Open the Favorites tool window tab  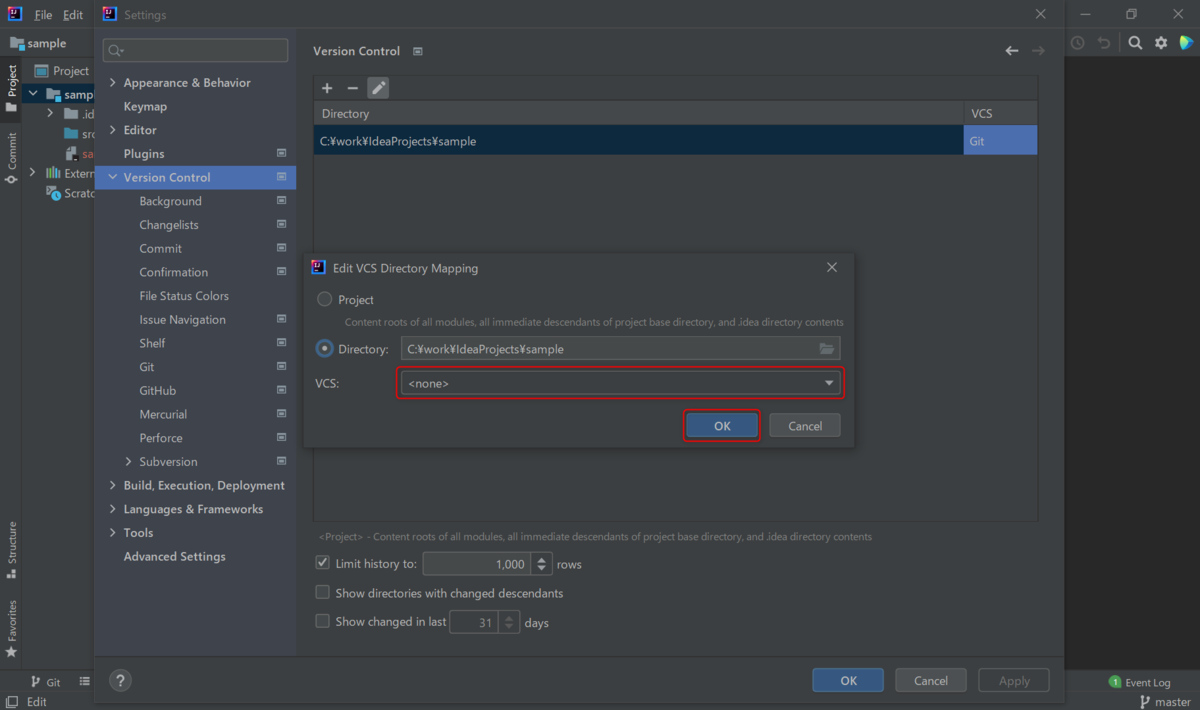click(x=11, y=628)
